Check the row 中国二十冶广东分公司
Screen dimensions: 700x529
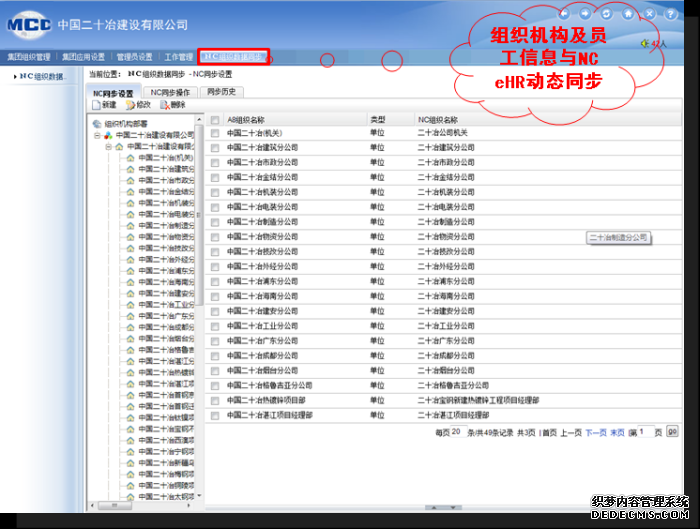(215, 341)
